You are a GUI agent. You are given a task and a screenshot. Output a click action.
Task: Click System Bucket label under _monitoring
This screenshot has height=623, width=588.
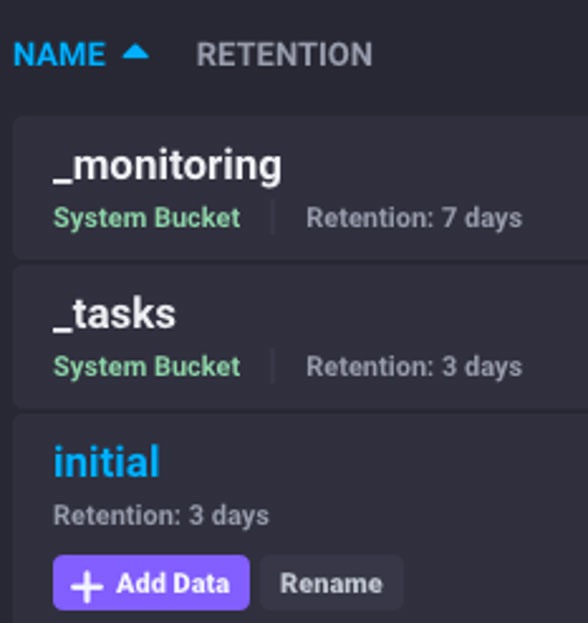pos(147,218)
